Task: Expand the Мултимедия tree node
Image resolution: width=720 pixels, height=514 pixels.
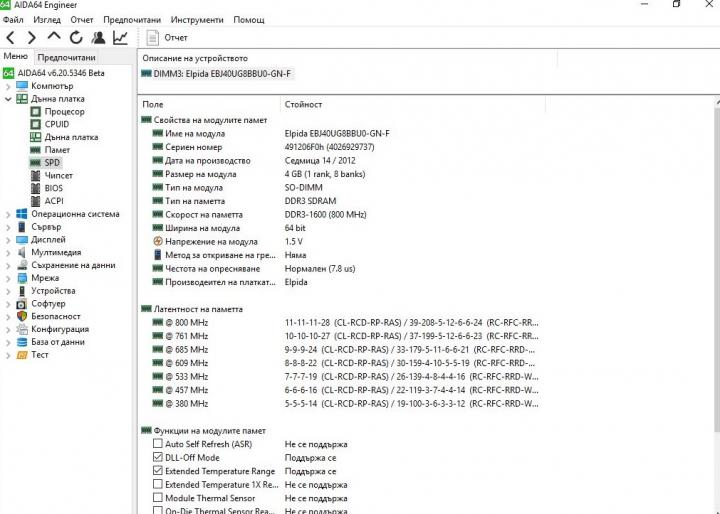Action: click(8, 253)
